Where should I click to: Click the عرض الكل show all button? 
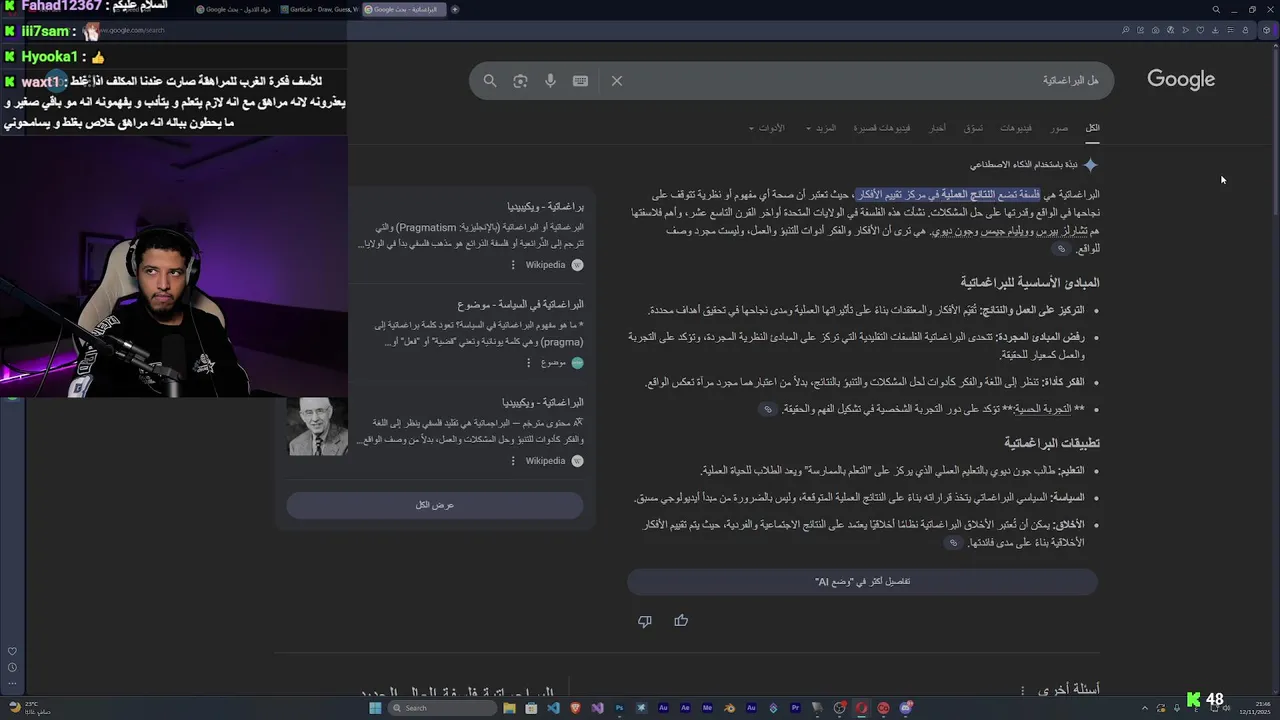click(435, 505)
